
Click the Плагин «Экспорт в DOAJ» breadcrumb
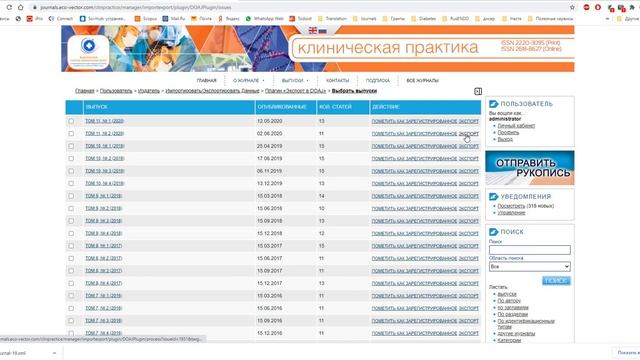[x=296, y=91]
